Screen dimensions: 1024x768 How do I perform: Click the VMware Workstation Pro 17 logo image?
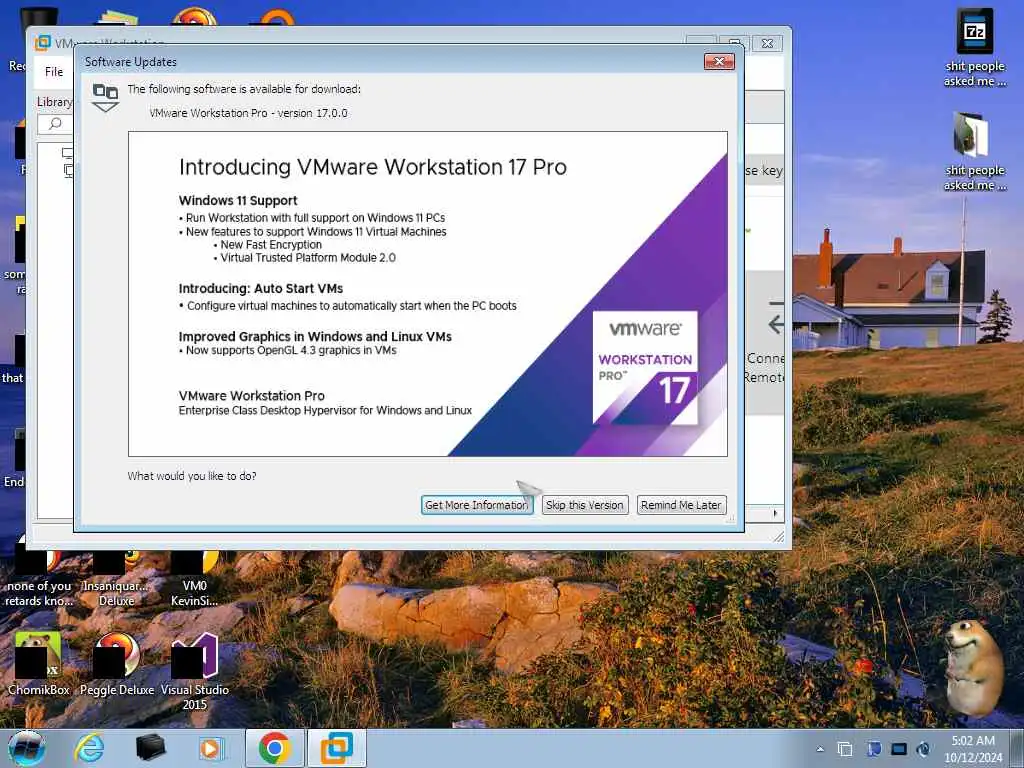[645, 367]
